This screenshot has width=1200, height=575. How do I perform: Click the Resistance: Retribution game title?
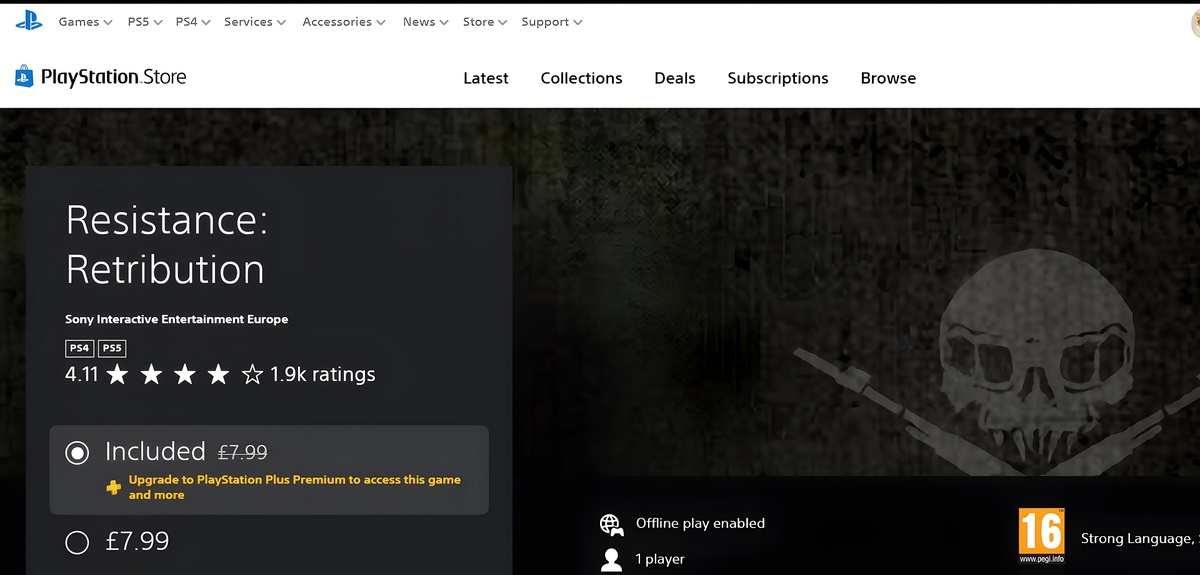coord(166,245)
